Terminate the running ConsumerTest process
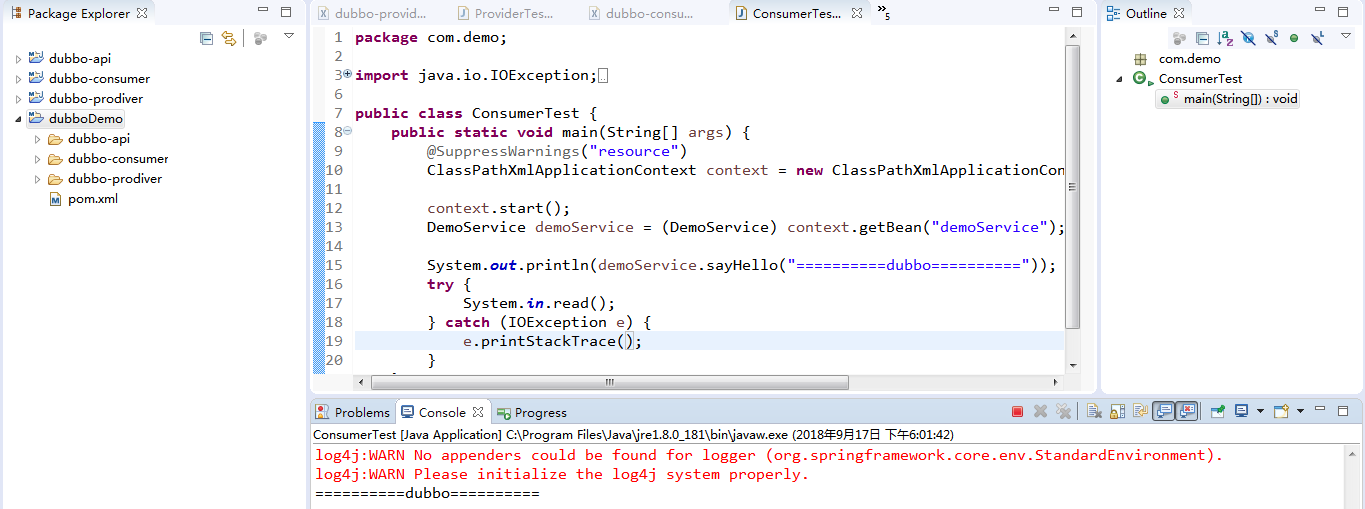The width and height of the screenshot is (1365, 509). tap(1017, 411)
